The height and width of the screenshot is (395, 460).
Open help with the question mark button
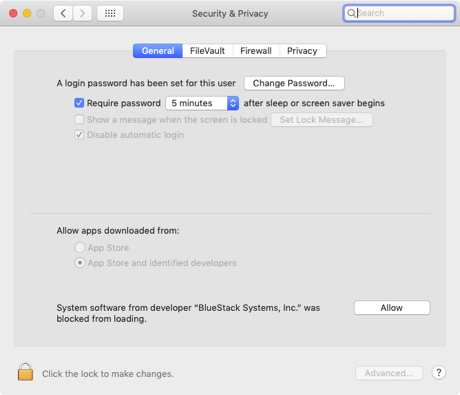click(x=439, y=373)
